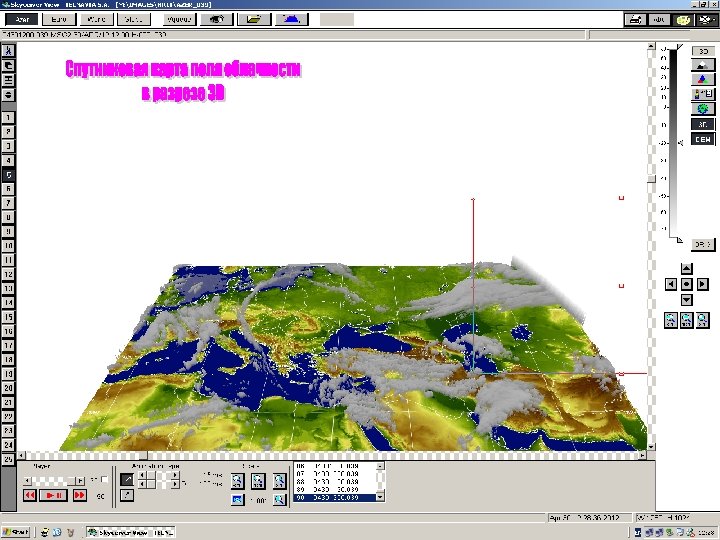
Task: Click the first bottom panel zoom icon
Action: click(237, 481)
